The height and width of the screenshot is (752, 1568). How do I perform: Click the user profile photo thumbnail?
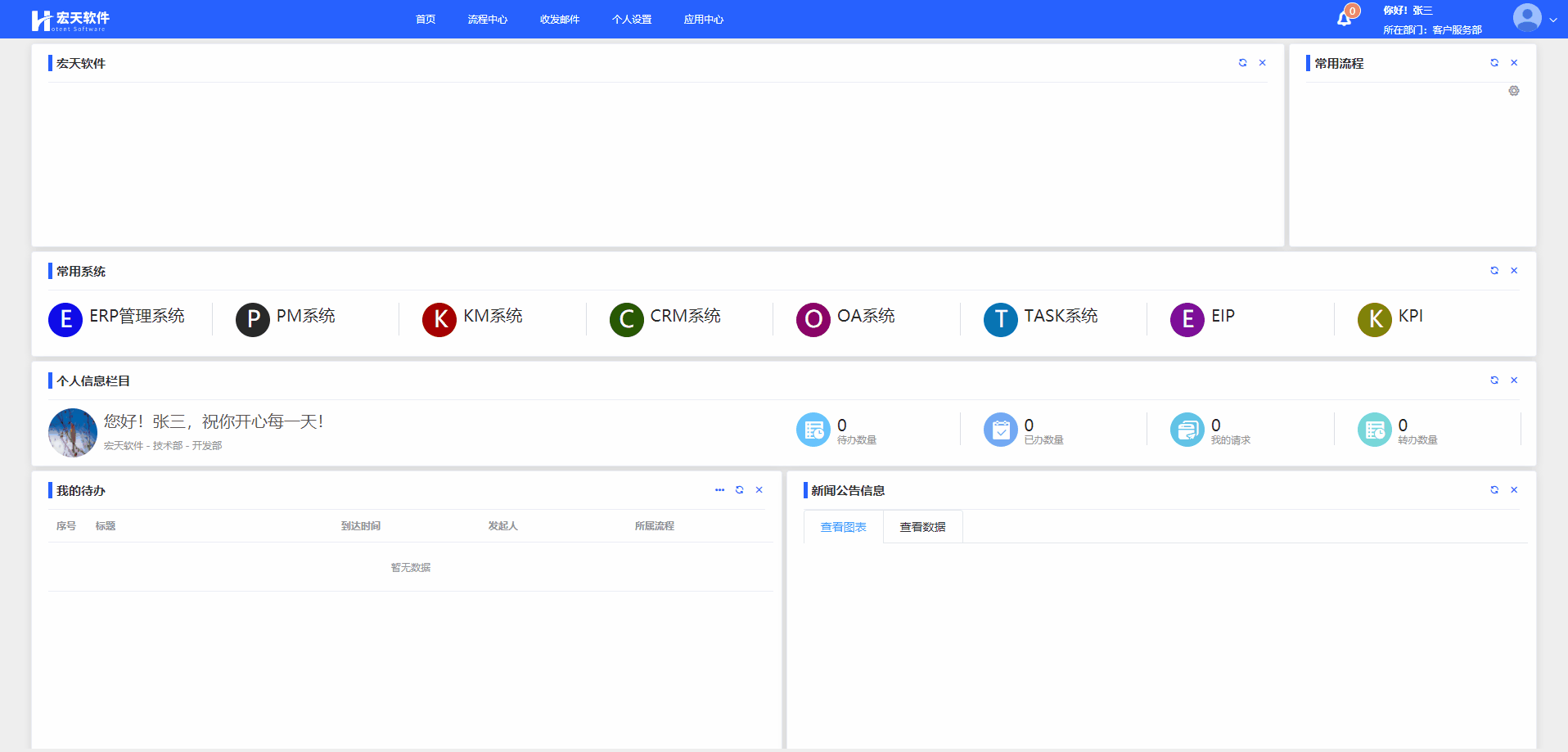pyautogui.click(x=73, y=432)
